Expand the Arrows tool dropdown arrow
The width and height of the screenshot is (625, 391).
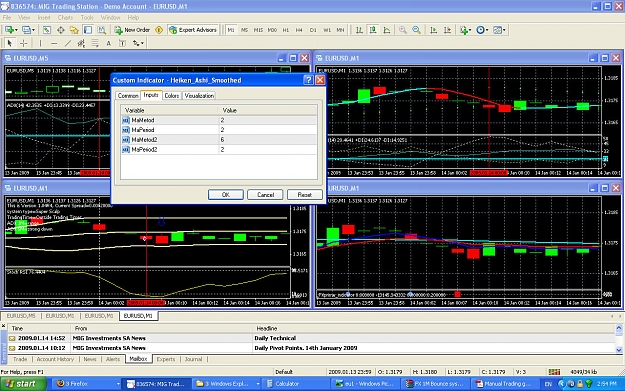pyautogui.click(x=142, y=43)
